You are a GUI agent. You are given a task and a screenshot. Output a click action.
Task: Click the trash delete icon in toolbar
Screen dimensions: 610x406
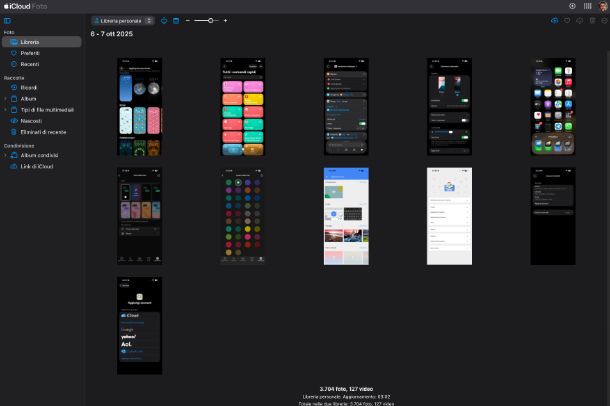591,20
